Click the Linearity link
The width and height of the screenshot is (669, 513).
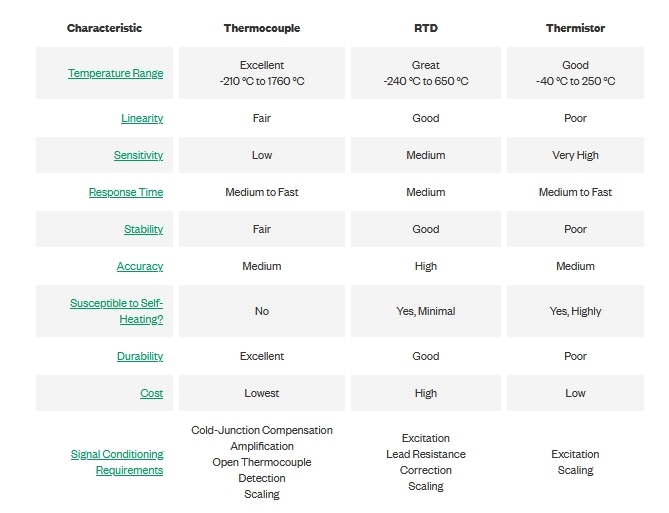(x=142, y=118)
